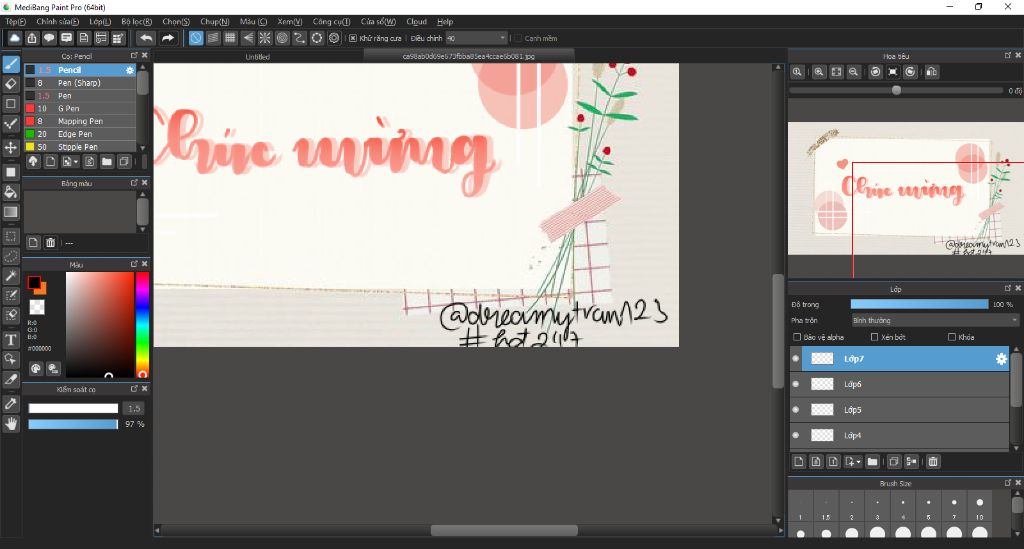Select the Brush tool in left toolbar

coord(10,64)
